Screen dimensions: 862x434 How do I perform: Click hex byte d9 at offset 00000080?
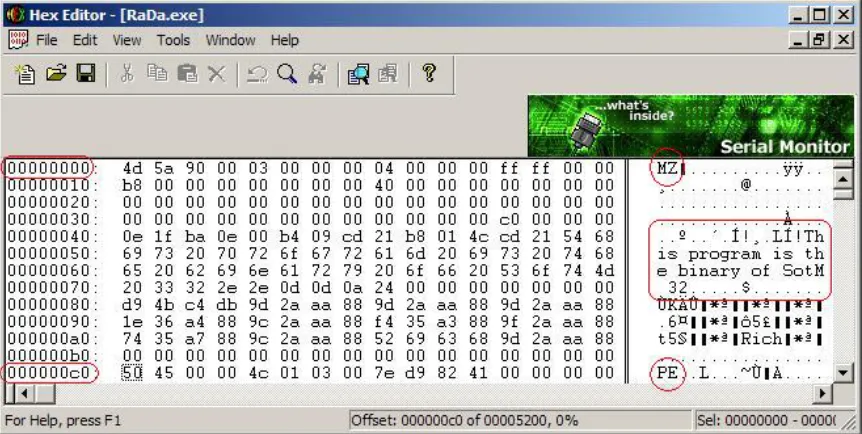pyautogui.click(x=132, y=305)
